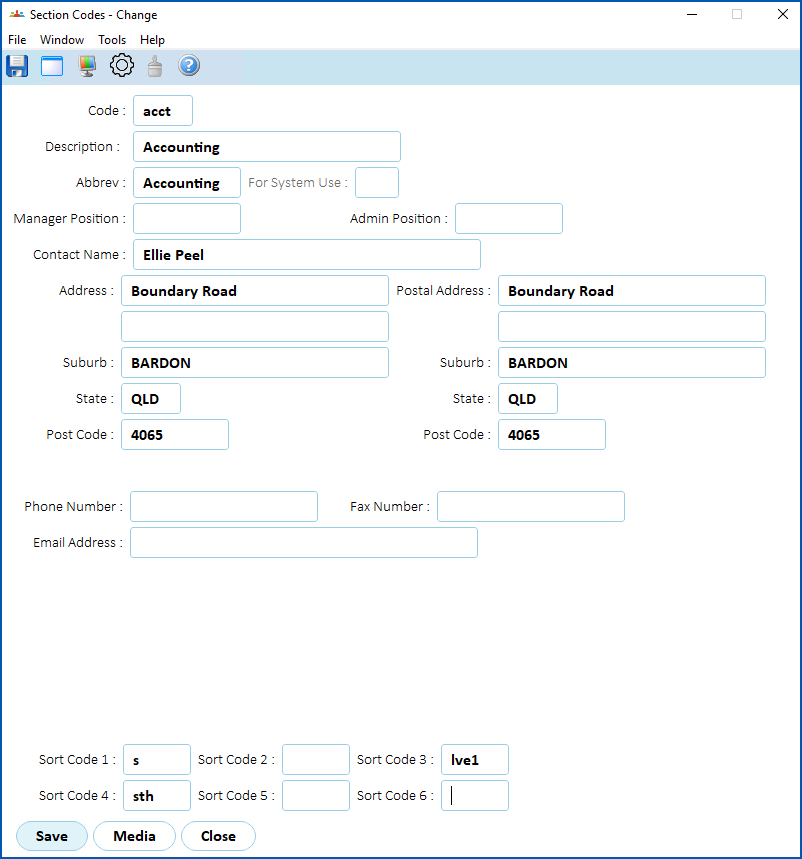Focus the Admin Position field

point(509,219)
